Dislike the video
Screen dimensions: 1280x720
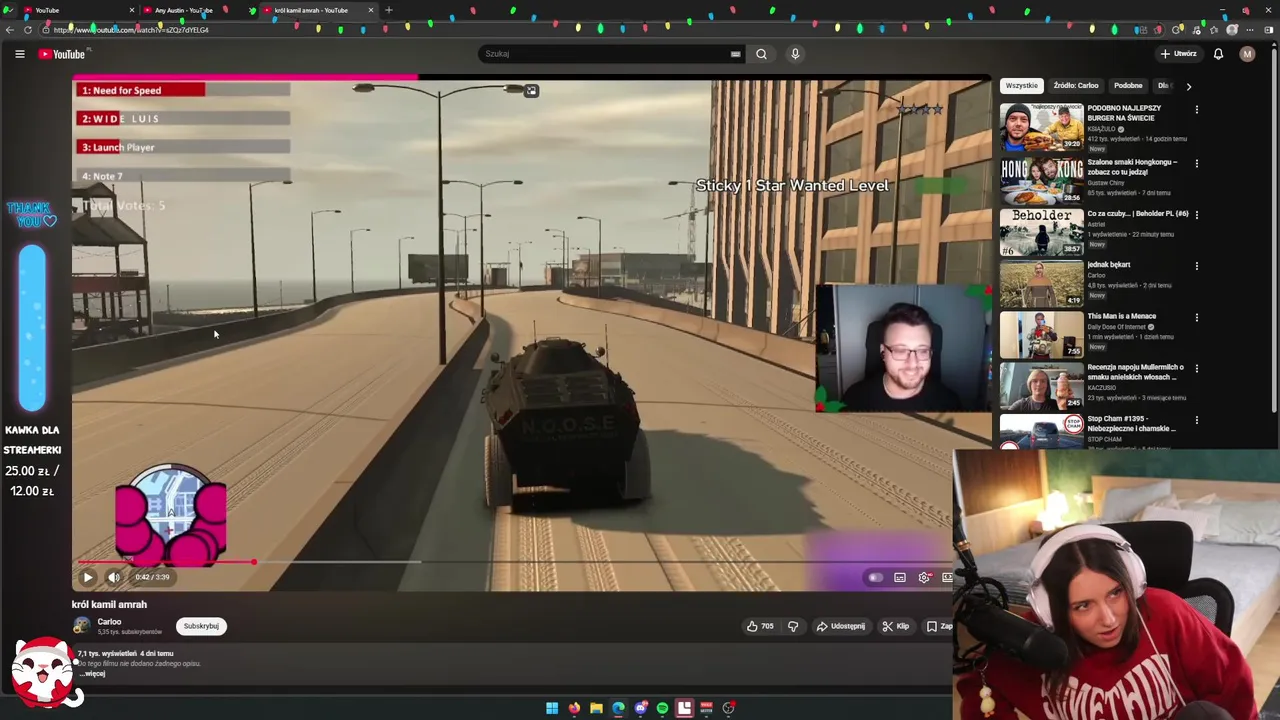793,626
